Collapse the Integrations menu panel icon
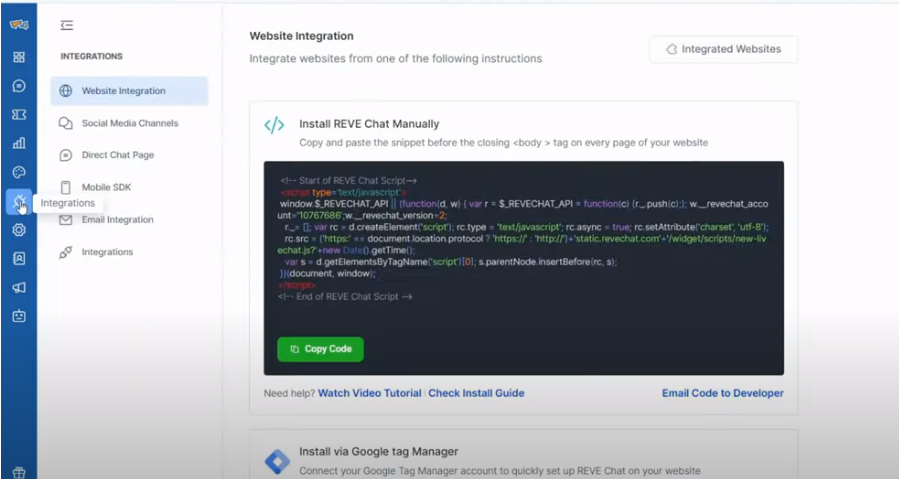 (x=67, y=25)
